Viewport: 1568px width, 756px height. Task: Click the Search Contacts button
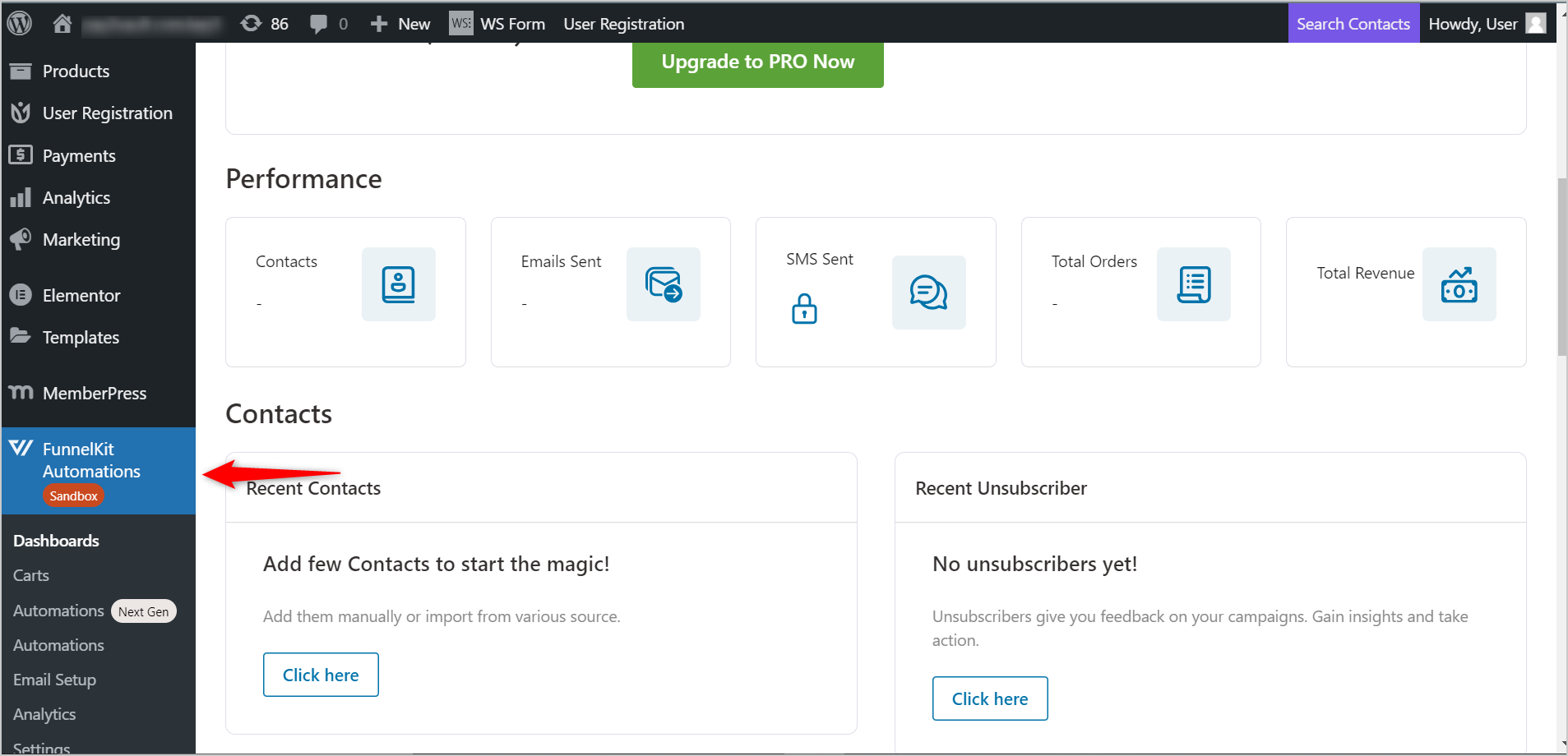(x=1353, y=24)
